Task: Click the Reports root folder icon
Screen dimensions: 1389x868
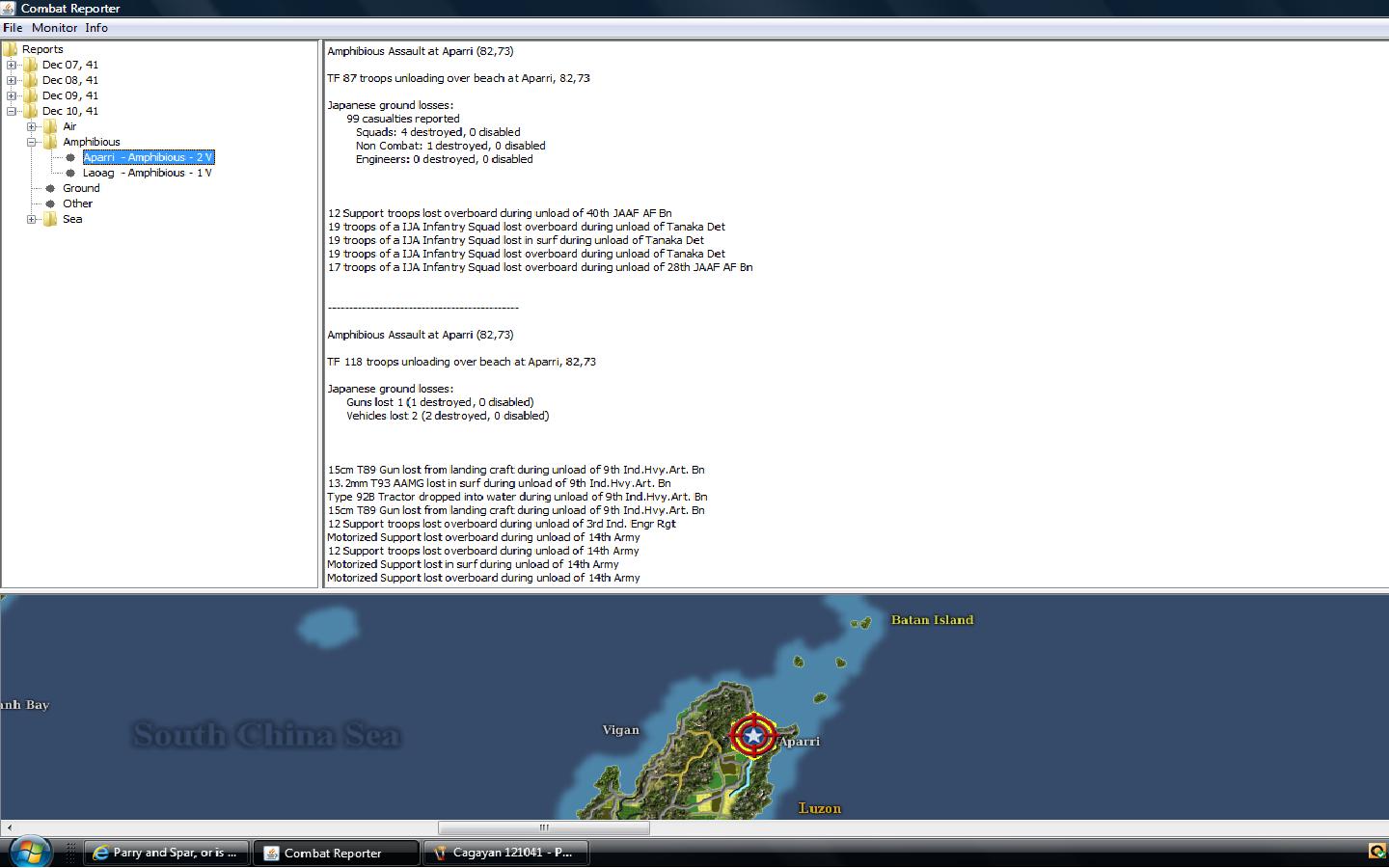Action: pos(11,49)
